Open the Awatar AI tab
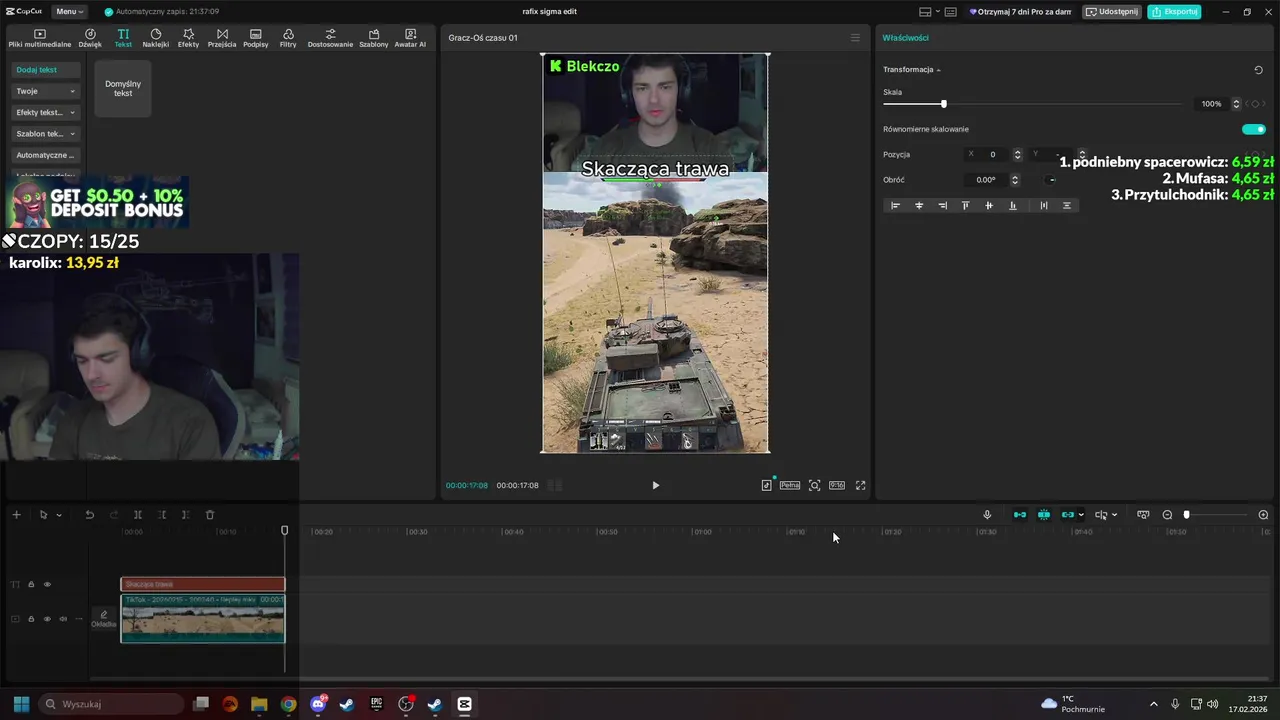This screenshot has height=720, width=1280. (410, 38)
